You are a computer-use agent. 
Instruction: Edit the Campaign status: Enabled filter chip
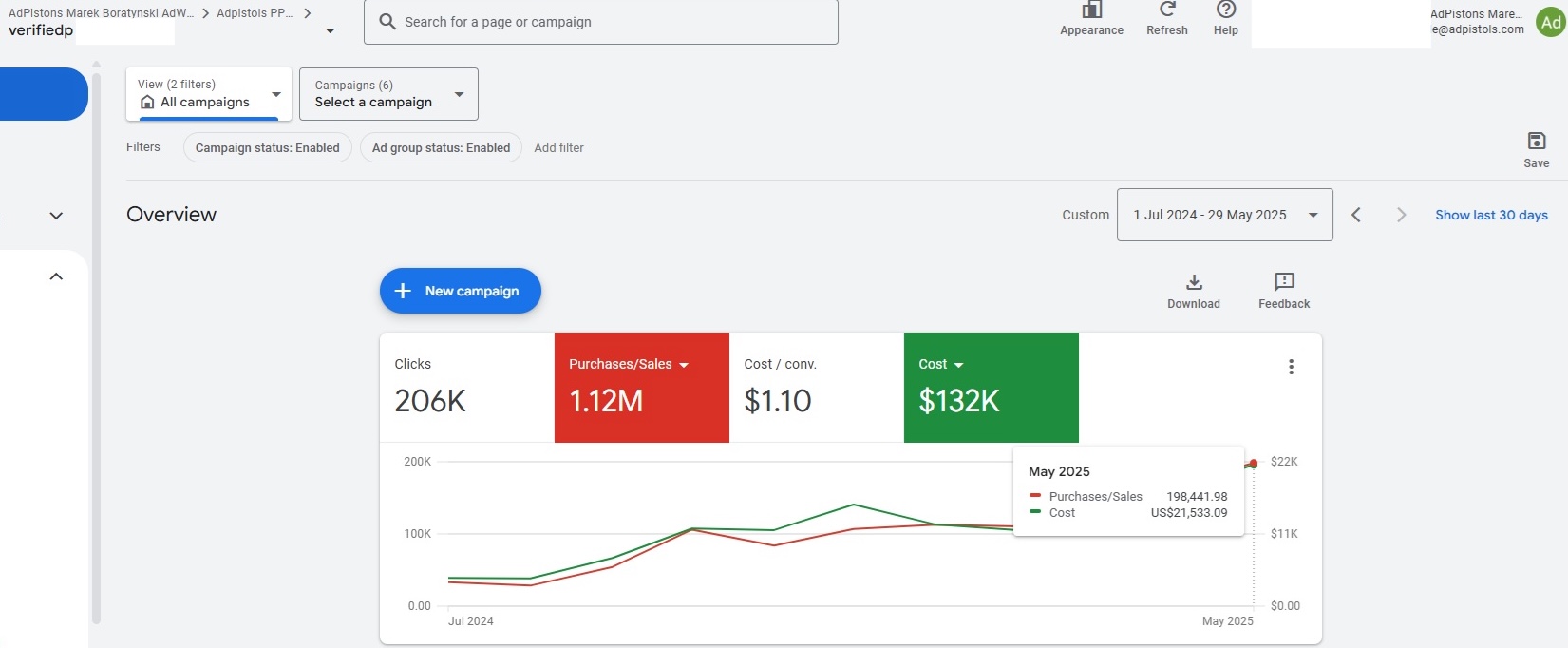pyautogui.click(x=268, y=147)
